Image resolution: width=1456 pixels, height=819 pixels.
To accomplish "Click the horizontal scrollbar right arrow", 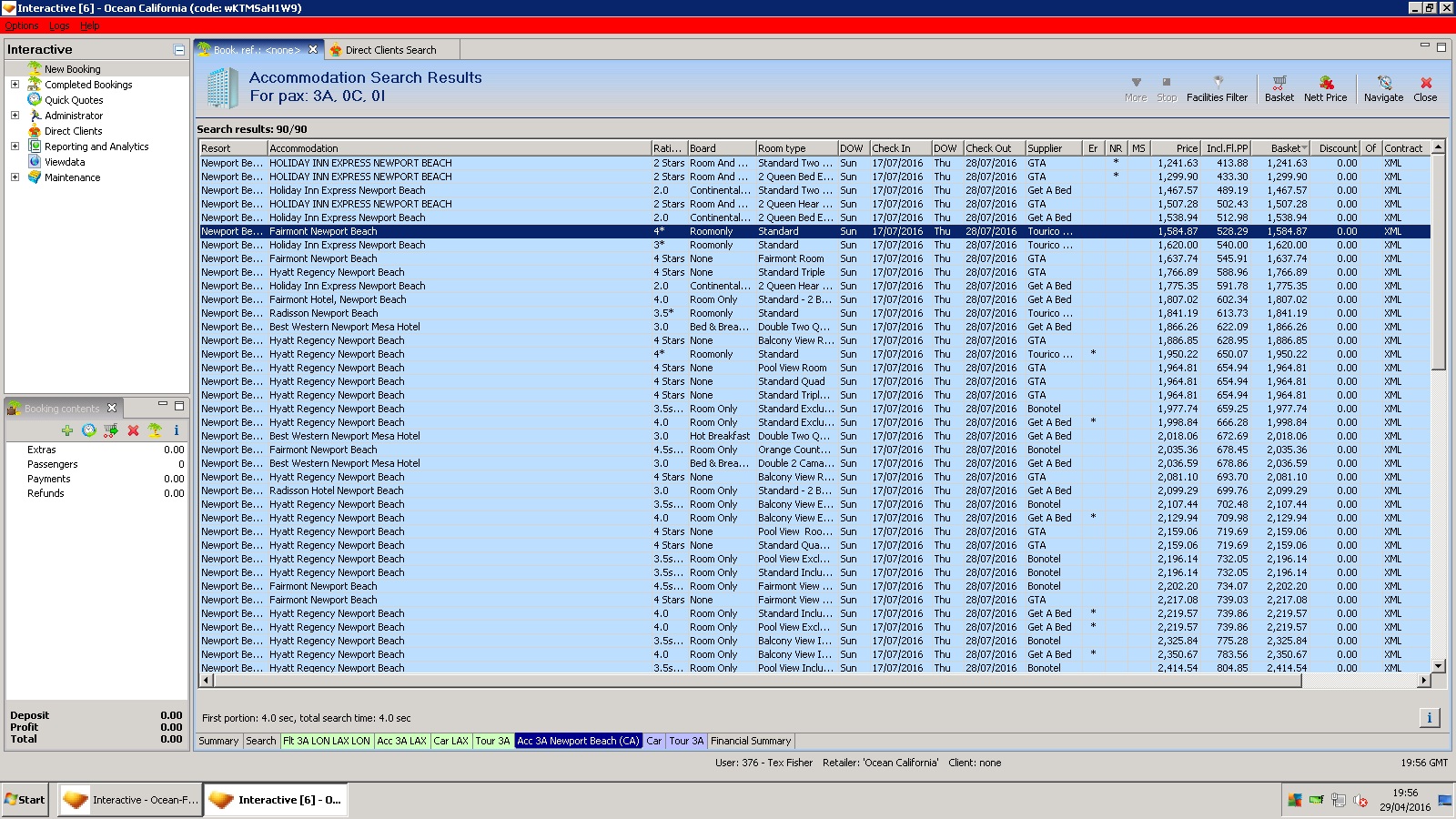I will [x=1423, y=680].
